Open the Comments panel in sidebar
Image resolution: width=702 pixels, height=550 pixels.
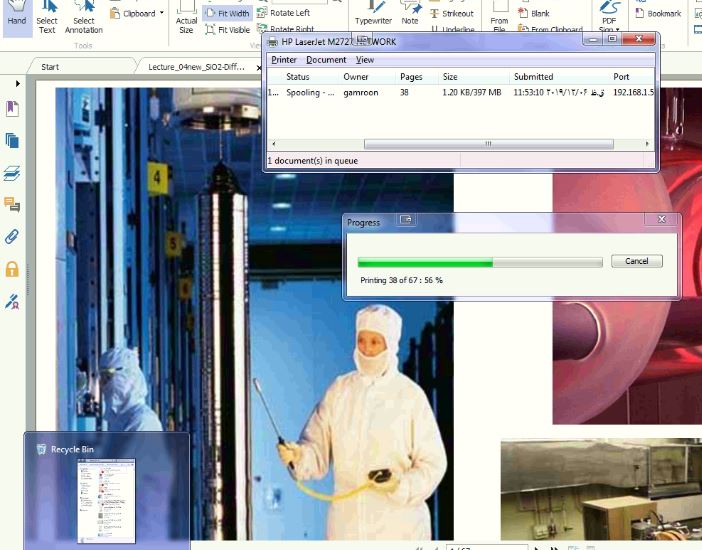[x=12, y=205]
